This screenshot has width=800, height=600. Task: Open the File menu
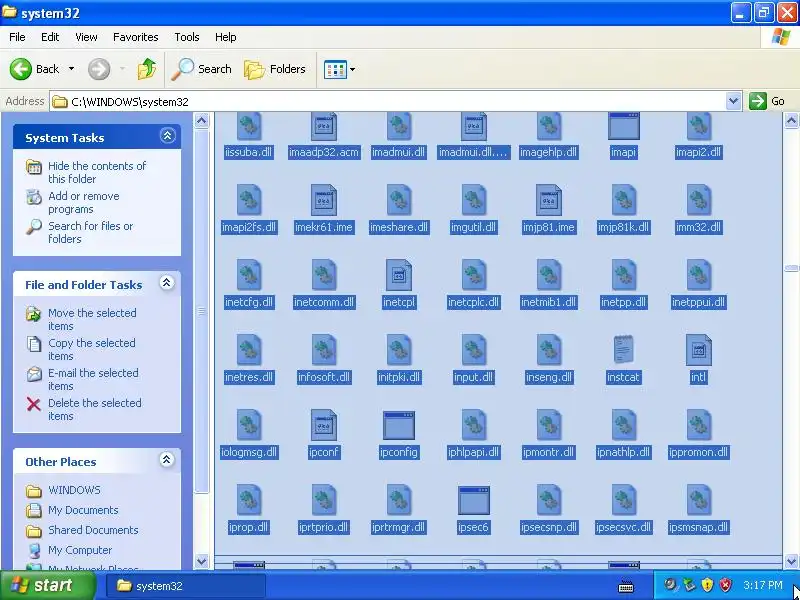[17, 37]
